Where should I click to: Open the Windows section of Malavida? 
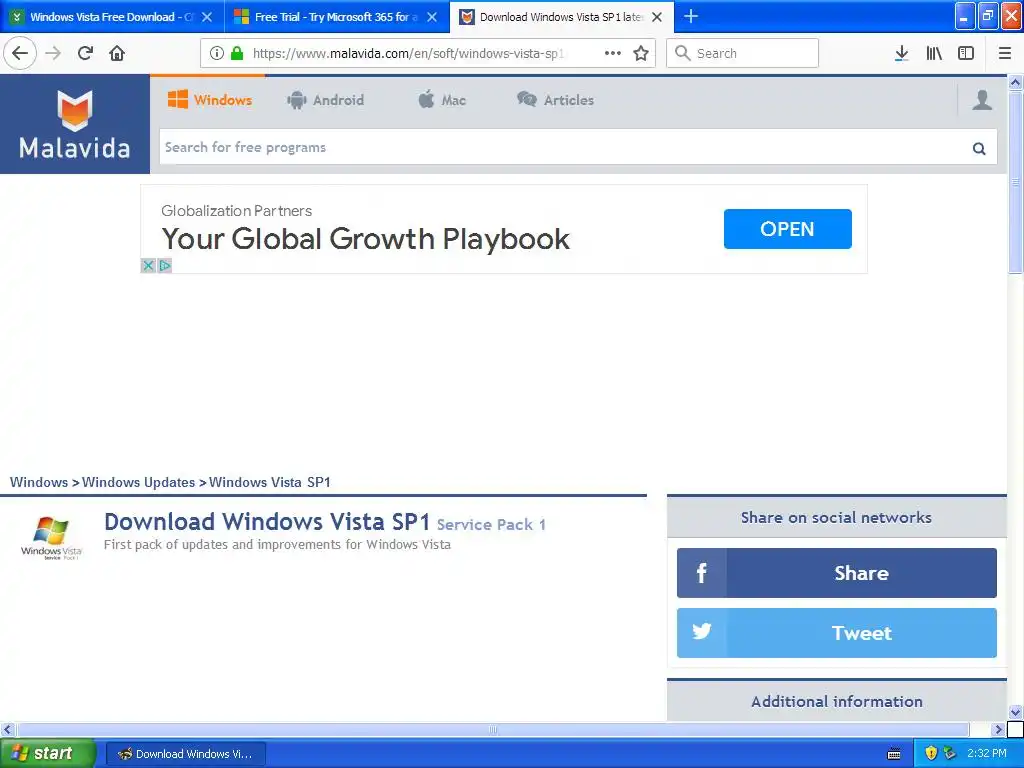pyautogui.click(x=210, y=100)
